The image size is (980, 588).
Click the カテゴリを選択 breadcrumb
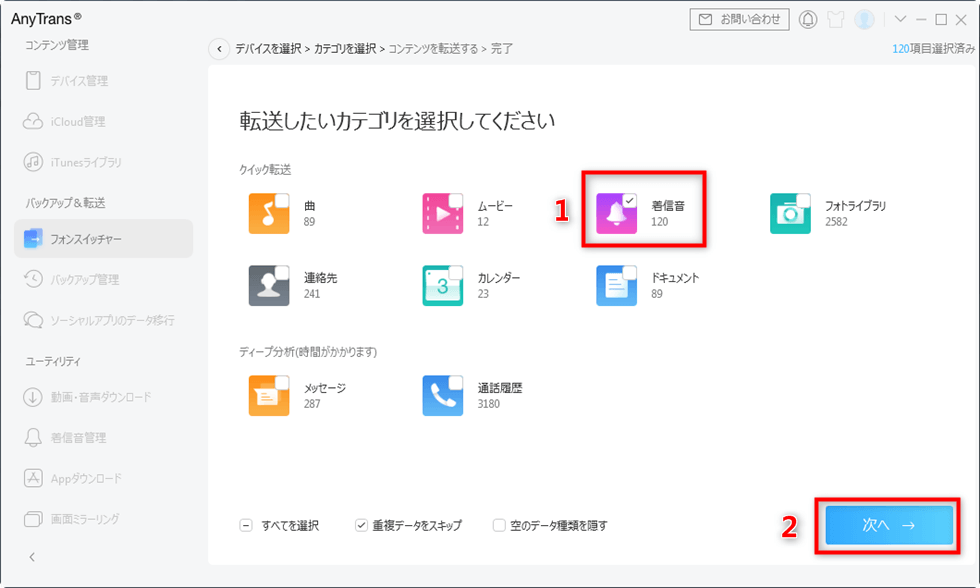(x=345, y=49)
